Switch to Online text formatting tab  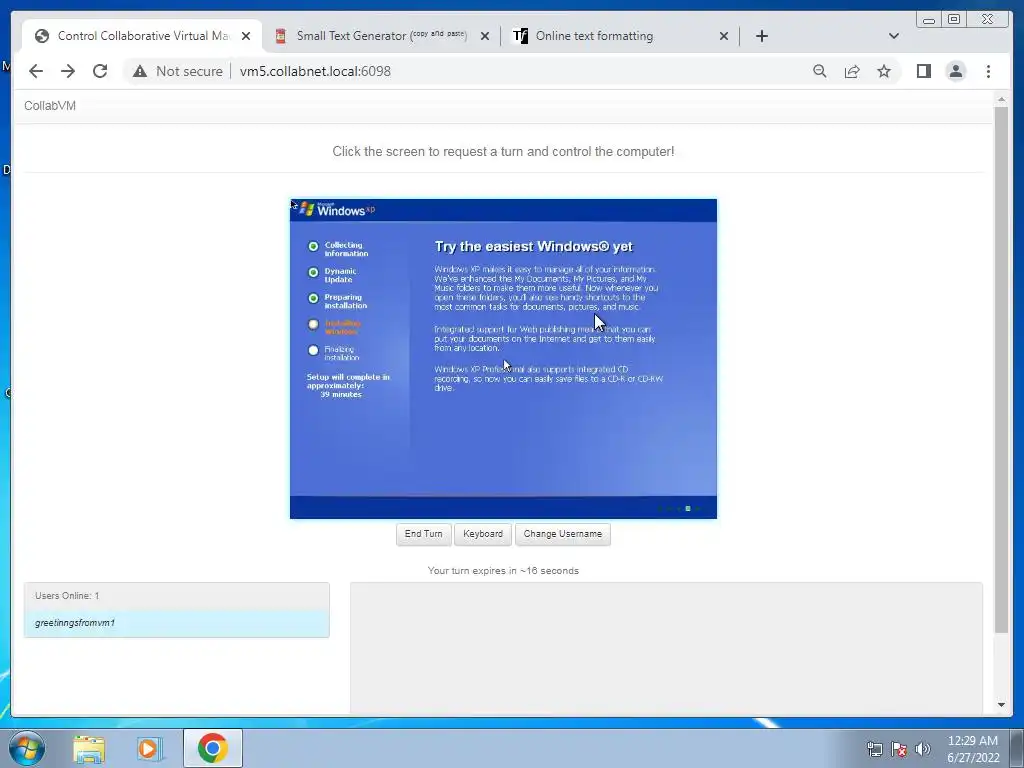[620, 36]
